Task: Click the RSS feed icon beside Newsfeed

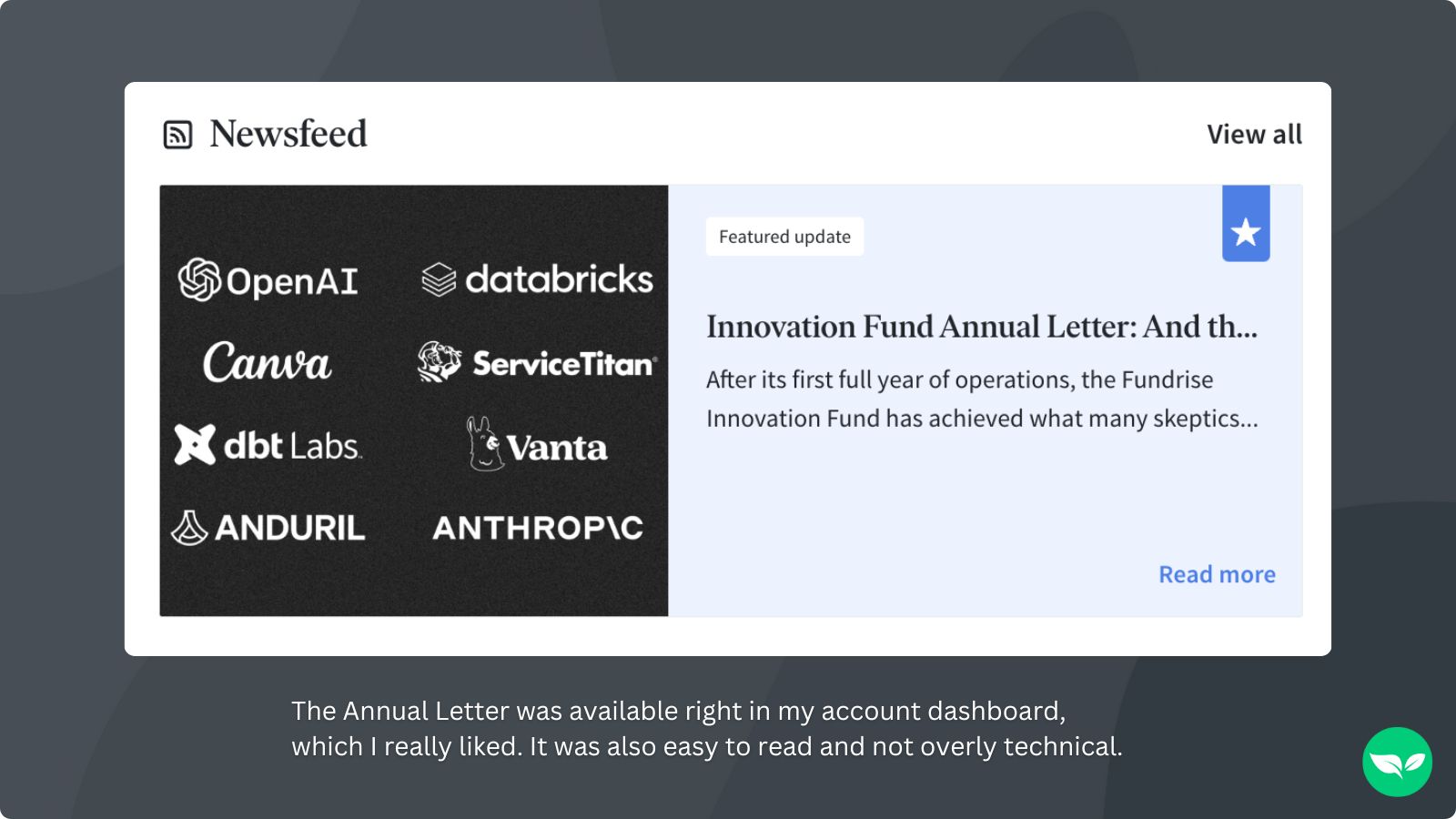Action: (177, 134)
